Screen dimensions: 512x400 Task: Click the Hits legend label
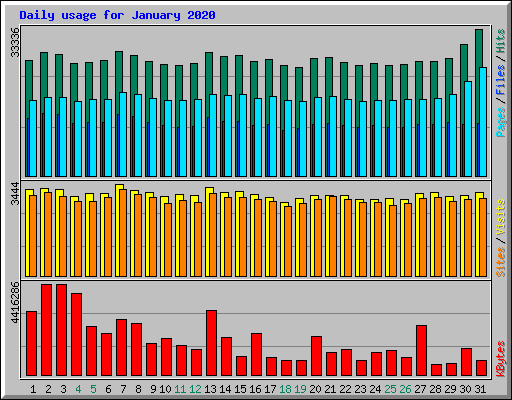tap(500, 41)
